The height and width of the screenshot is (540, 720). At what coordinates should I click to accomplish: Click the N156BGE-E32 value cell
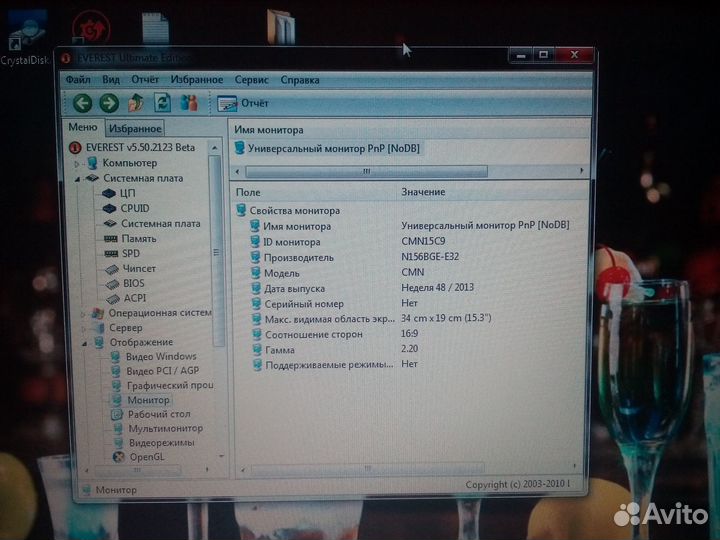[430, 257]
